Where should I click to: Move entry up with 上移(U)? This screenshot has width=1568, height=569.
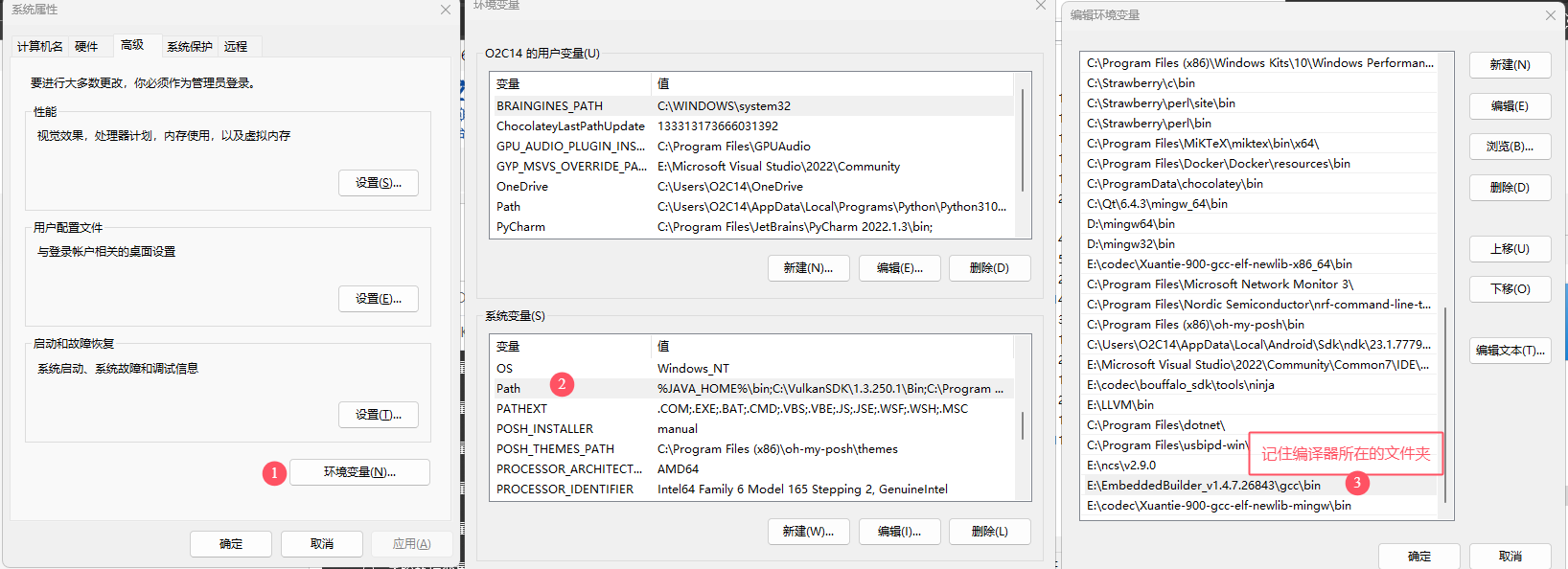pyautogui.click(x=1510, y=249)
